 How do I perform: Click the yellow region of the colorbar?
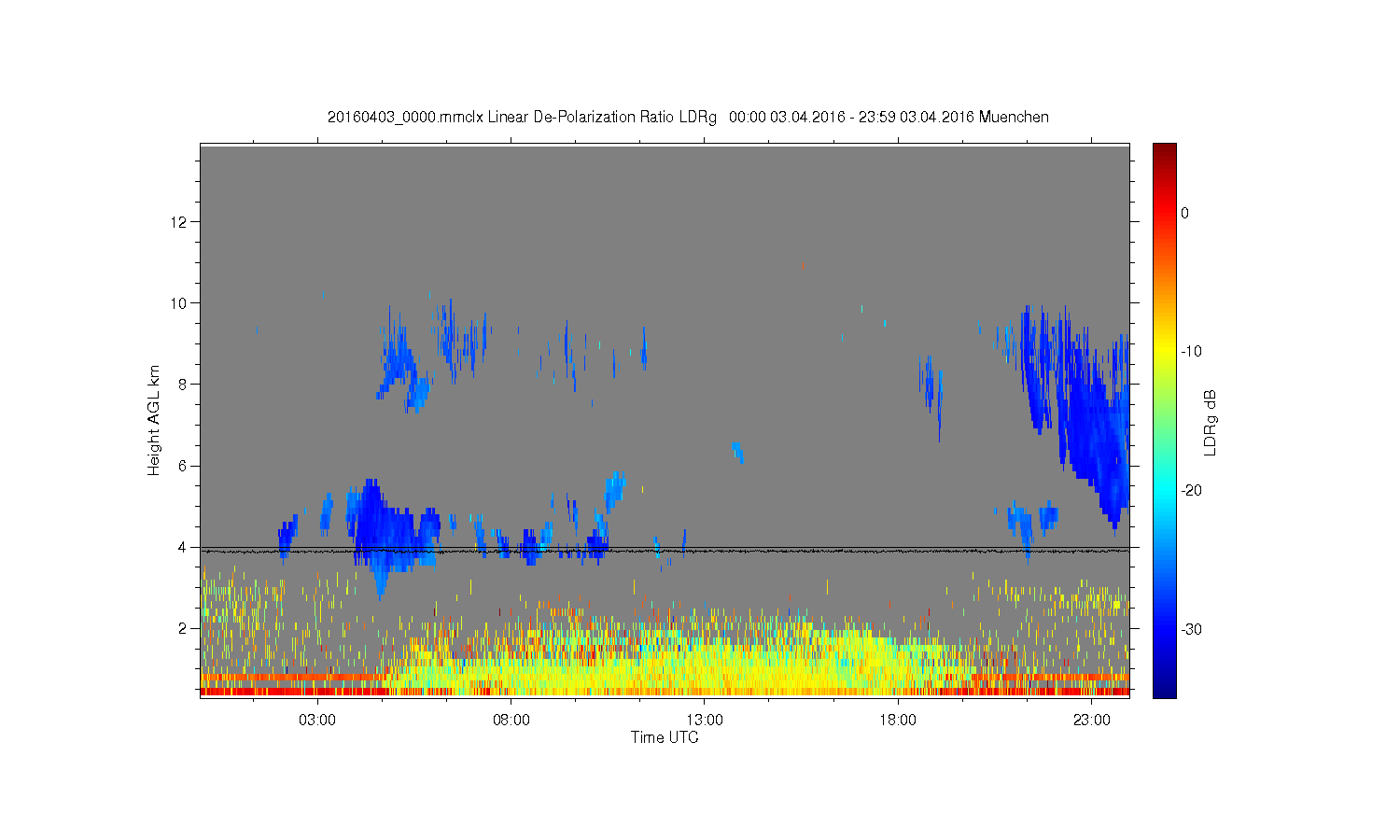point(1164,352)
